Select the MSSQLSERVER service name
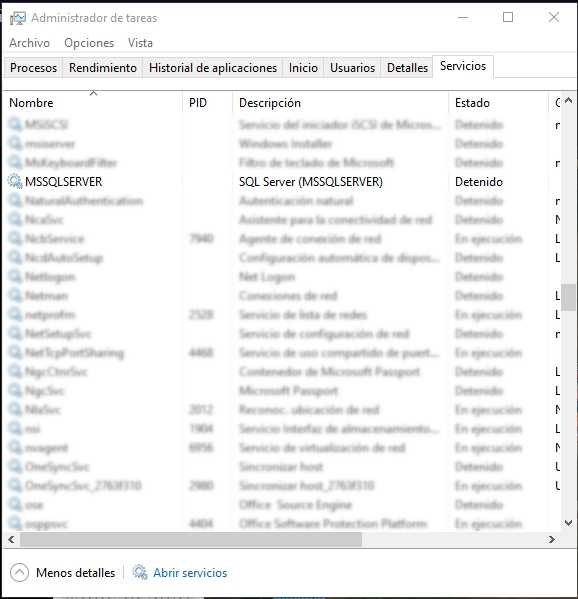This screenshot has width=578, height=599. coord(64,181)
